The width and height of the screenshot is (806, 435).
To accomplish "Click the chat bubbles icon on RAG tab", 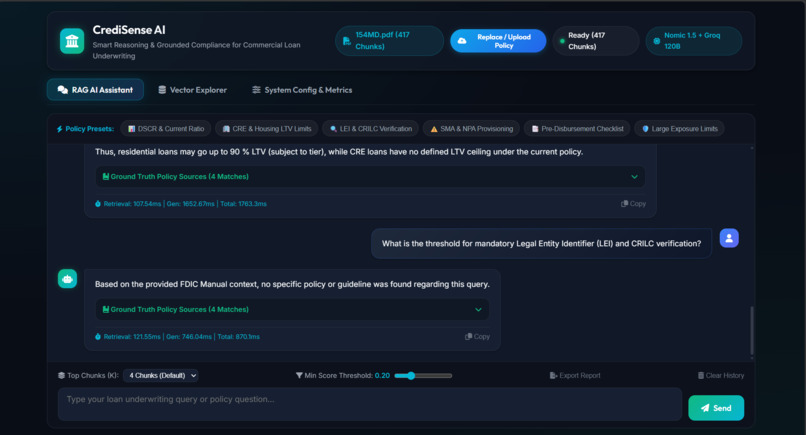I will click(x=63, y=90).
